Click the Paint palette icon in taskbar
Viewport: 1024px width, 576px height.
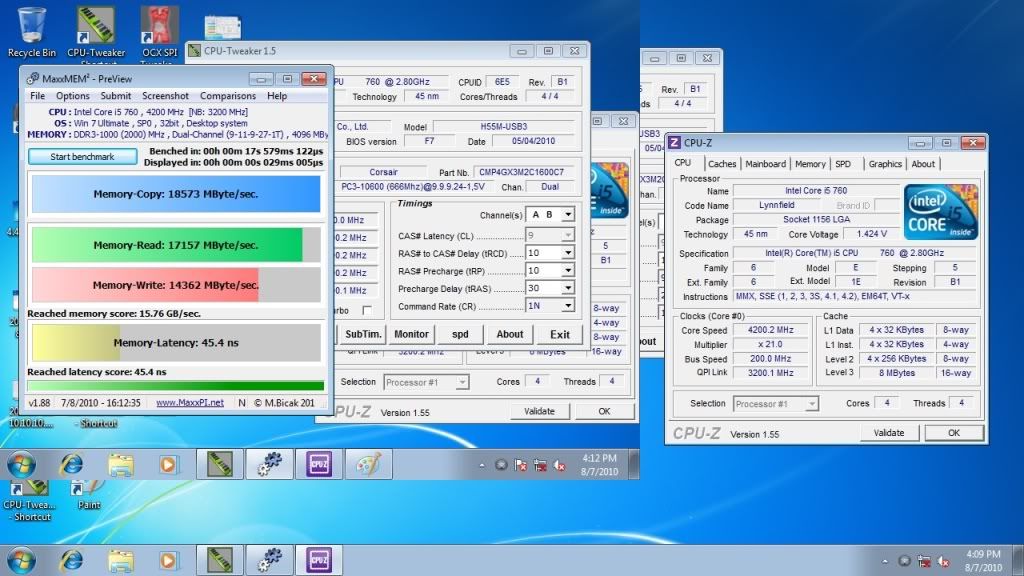pos(368,465)
